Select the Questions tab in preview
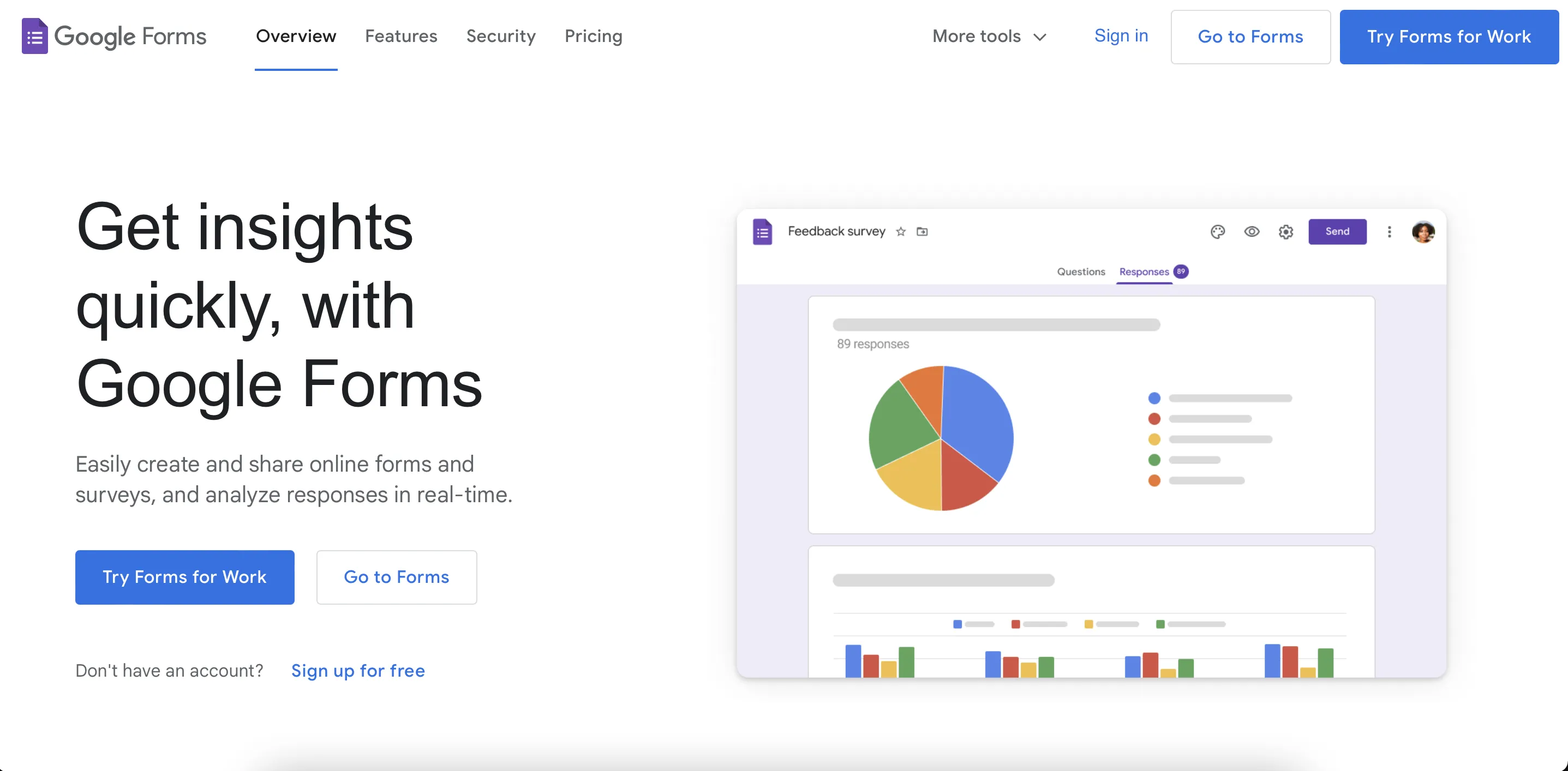This screenshot has width=1568, height=771. (1081, 272)
